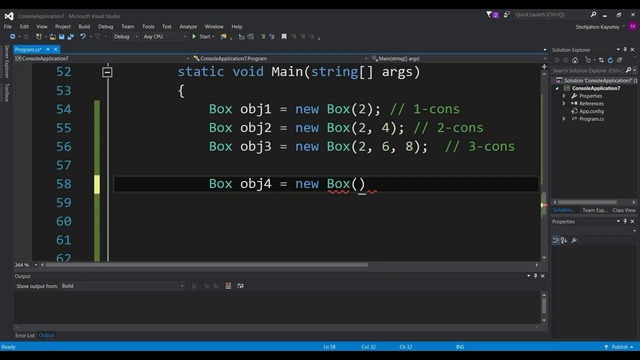Open the notifications flag in the title bar
The width and height of the screenshot is (640, 360).
pyautogui.click(x=489, y=15)
